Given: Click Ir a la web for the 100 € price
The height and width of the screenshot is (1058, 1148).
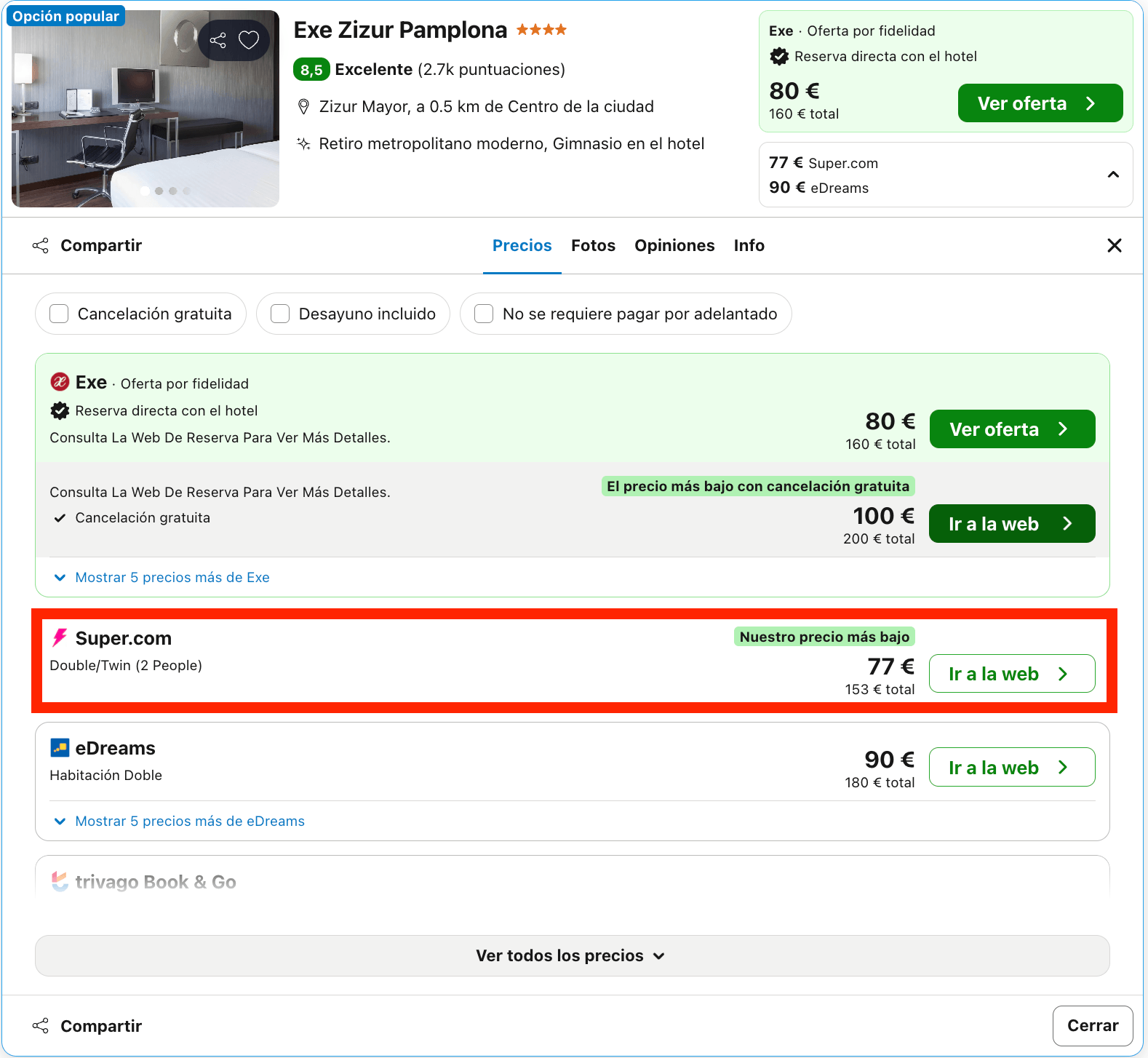Looking at the screenshot, I should 1012,524.
